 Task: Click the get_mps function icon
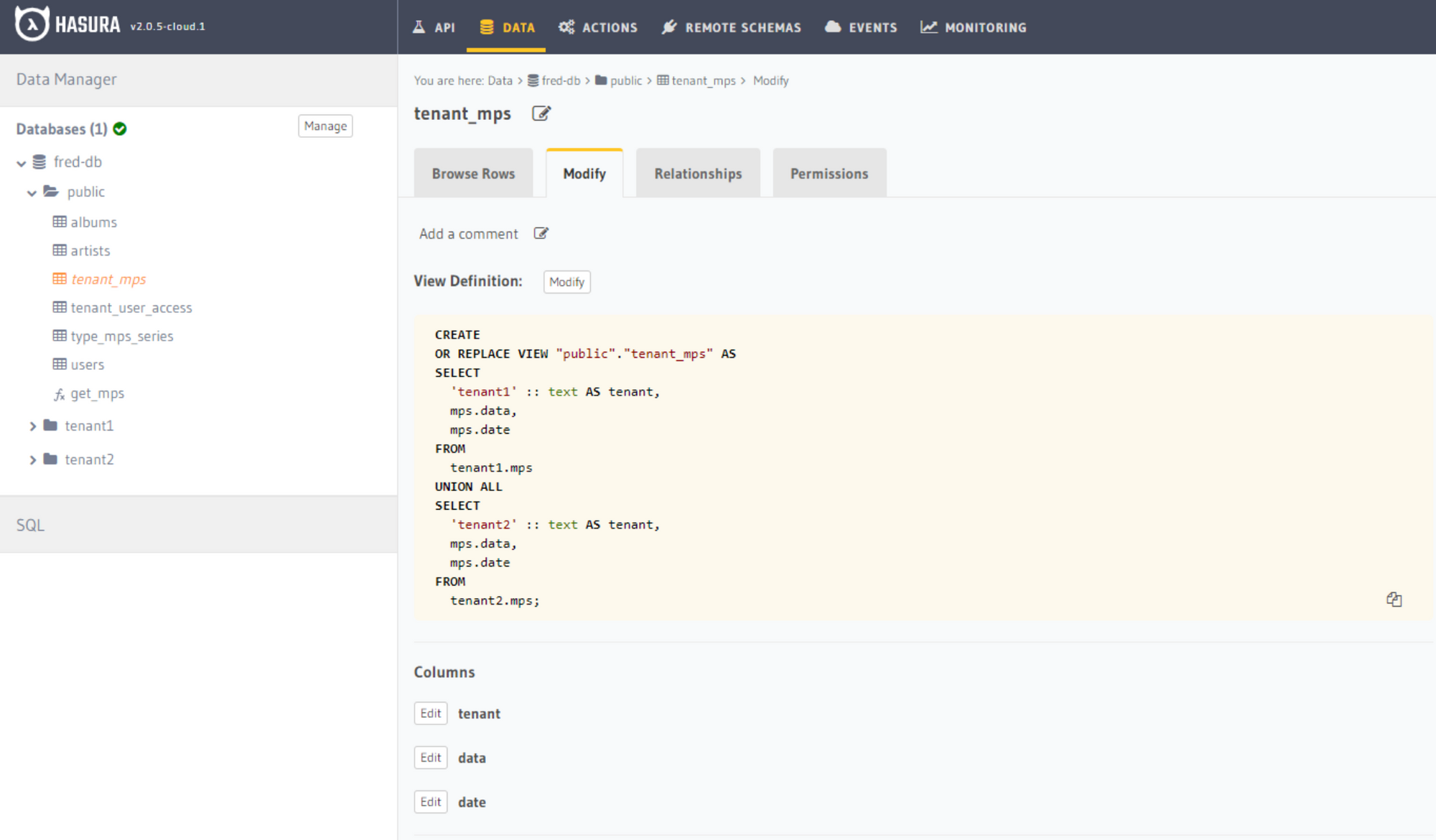coord(60,394)
